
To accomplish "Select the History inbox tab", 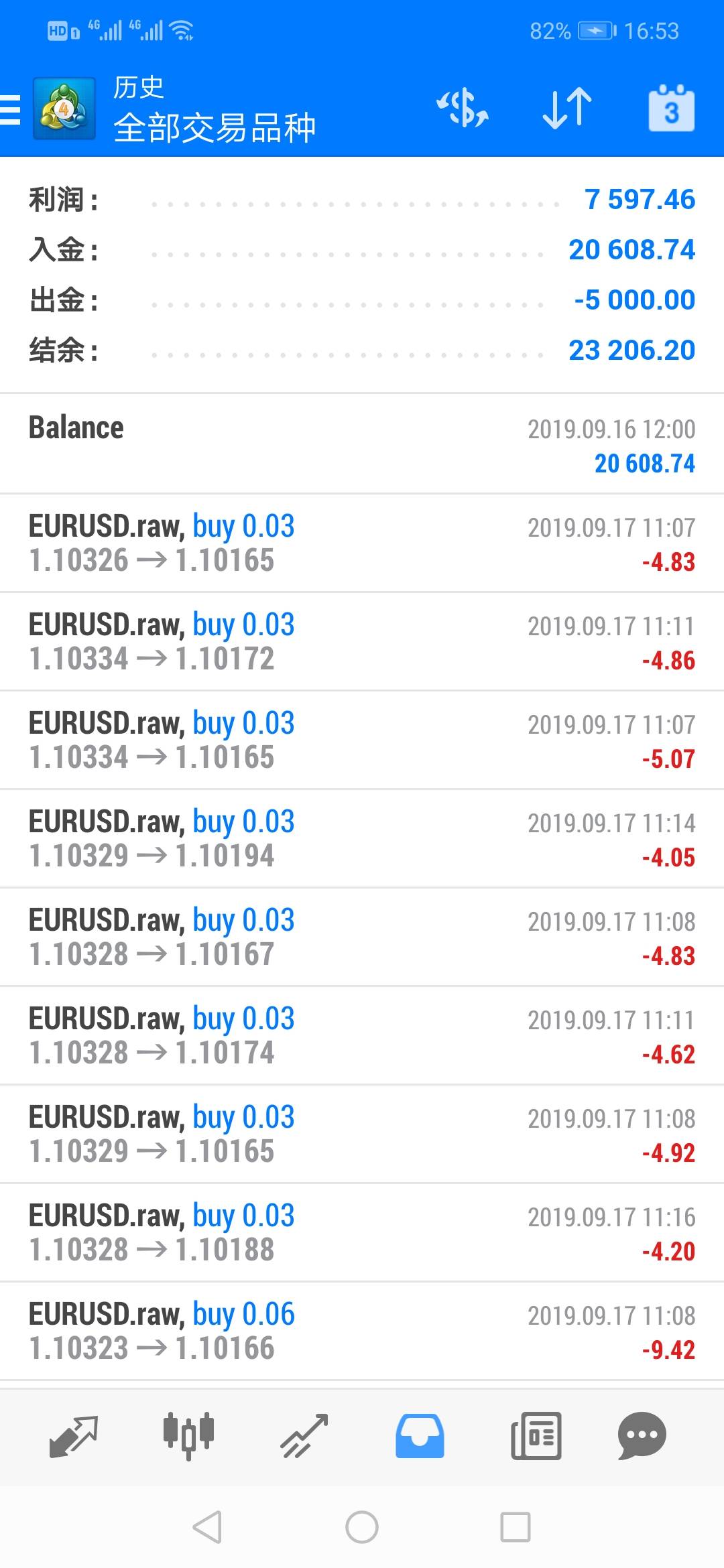I will [420, 1436].
